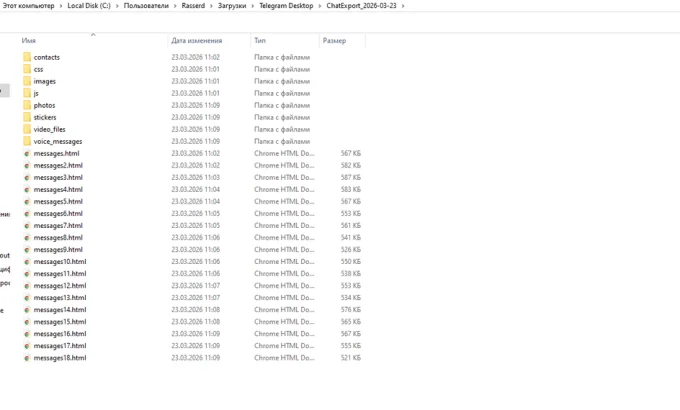680x410 pixels.
Task: Expand breadcrumb arrow after Local Disk (C:)
Action: [117, 6]
